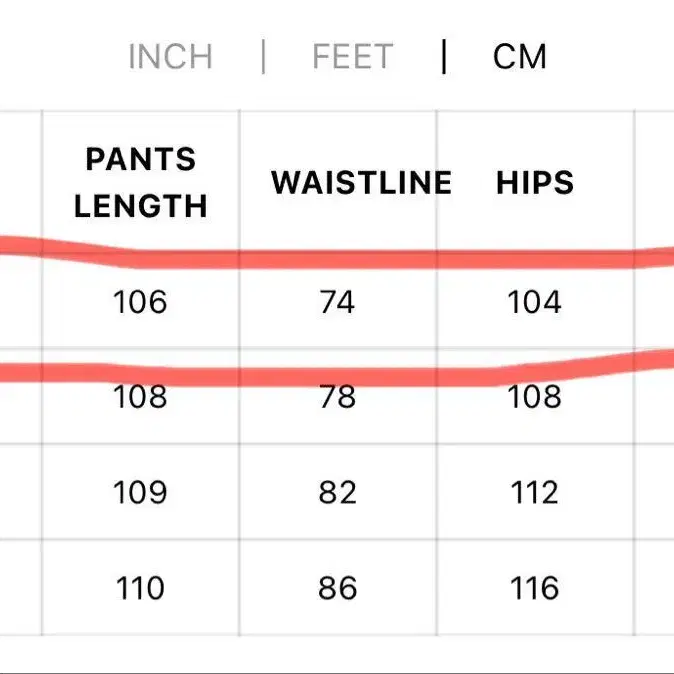Screen dimensions: 674x674
Task: Tap the waistline value 78
Action: [337, 397]
